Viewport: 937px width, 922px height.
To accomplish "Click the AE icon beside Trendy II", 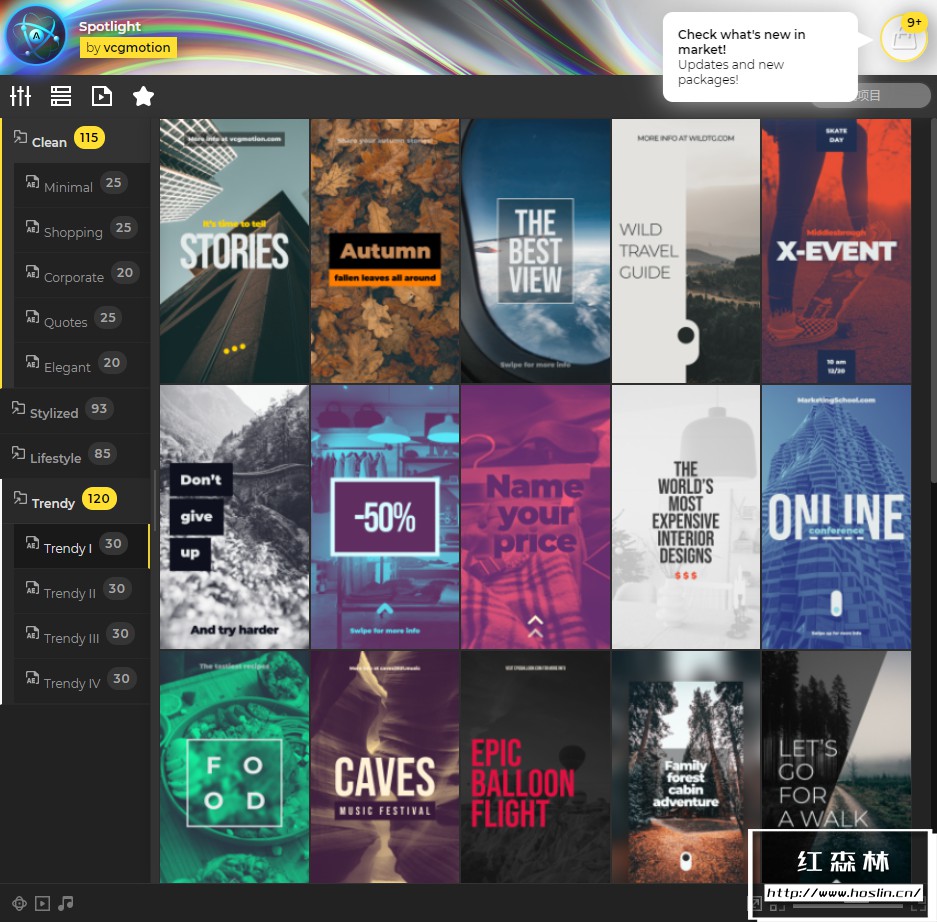I will point(32,588).
